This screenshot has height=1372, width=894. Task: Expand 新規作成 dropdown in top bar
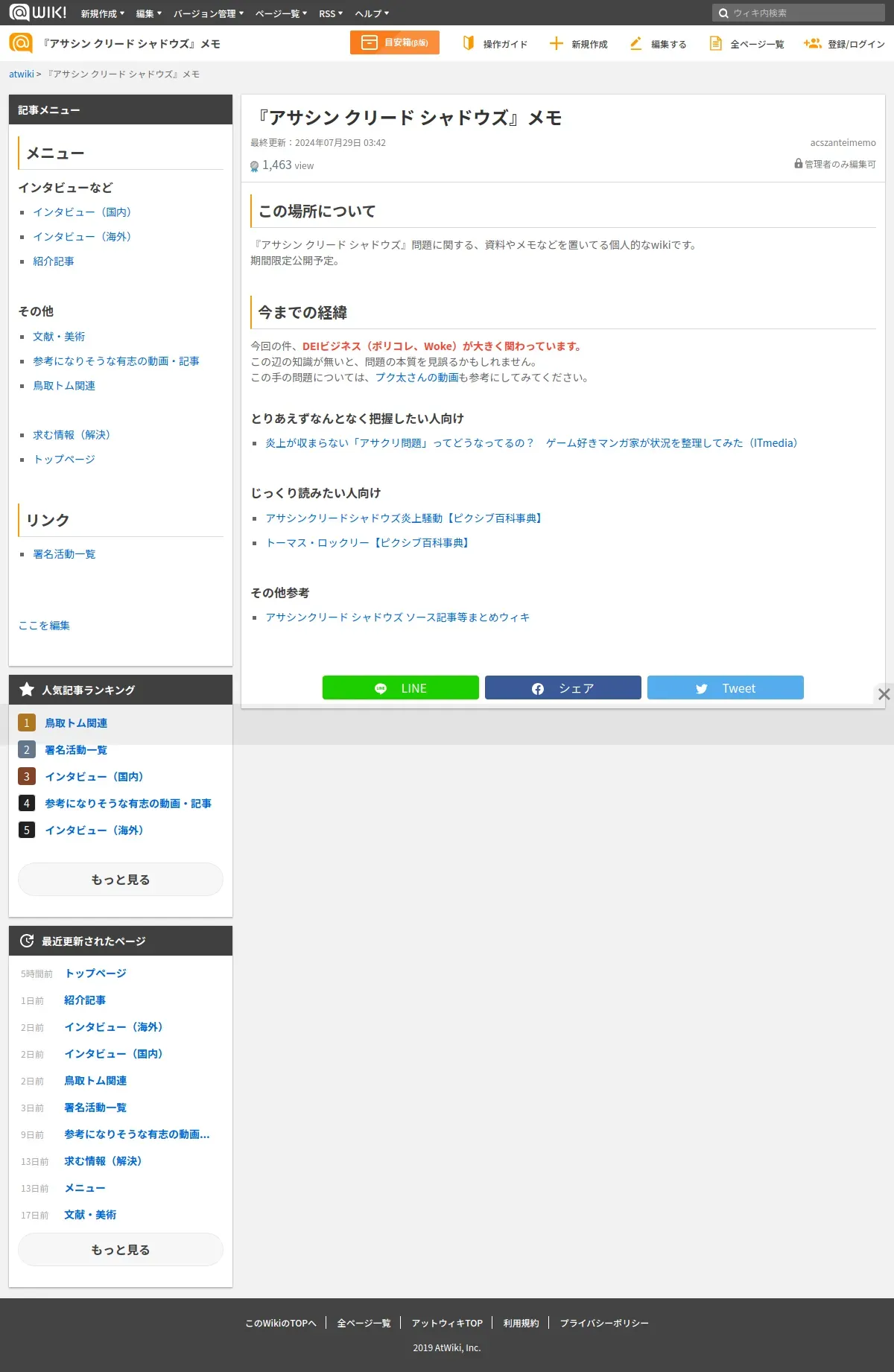tap(103, 13)
